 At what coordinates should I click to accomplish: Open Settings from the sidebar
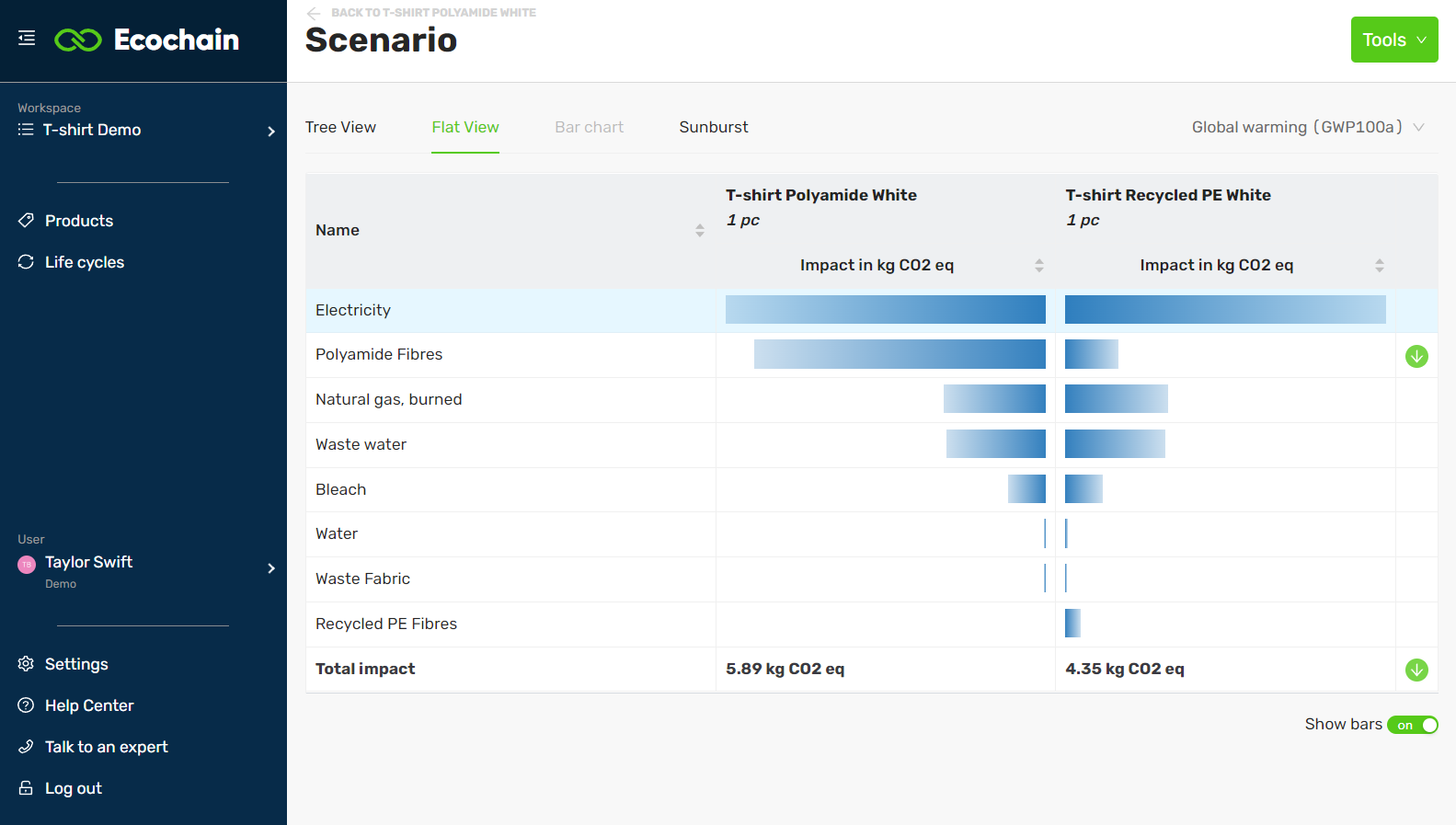click(76, 664)
